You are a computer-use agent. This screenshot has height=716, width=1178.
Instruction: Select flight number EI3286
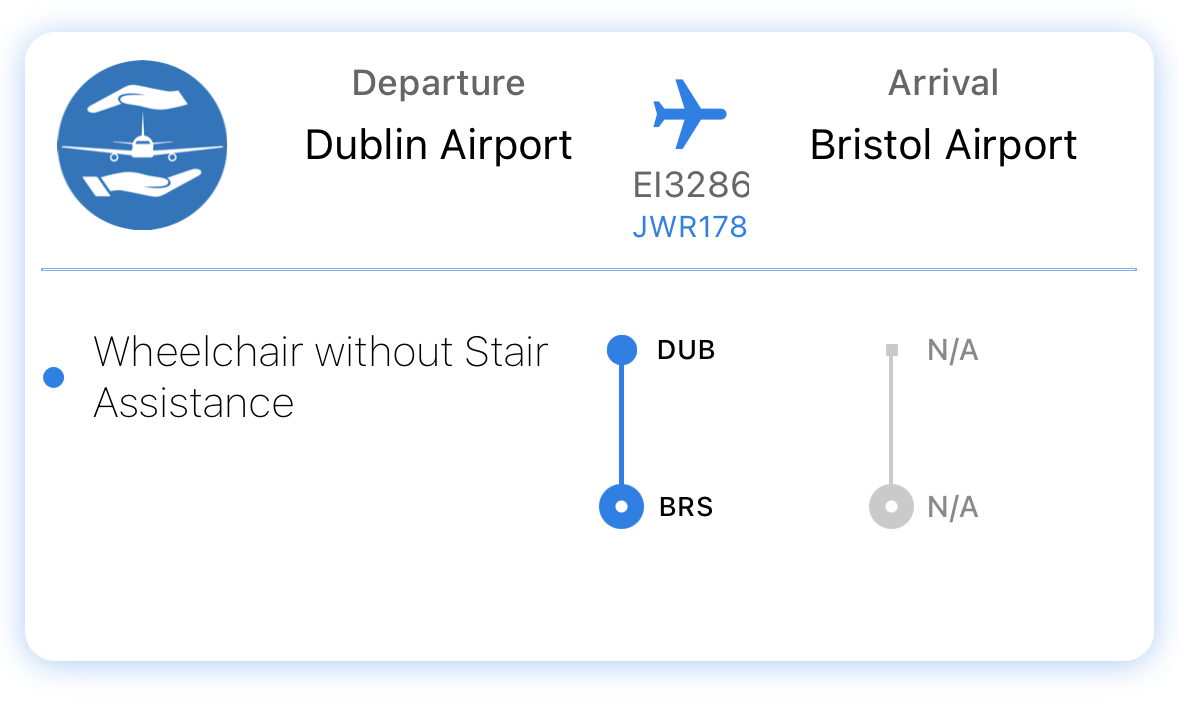point(690,185)
